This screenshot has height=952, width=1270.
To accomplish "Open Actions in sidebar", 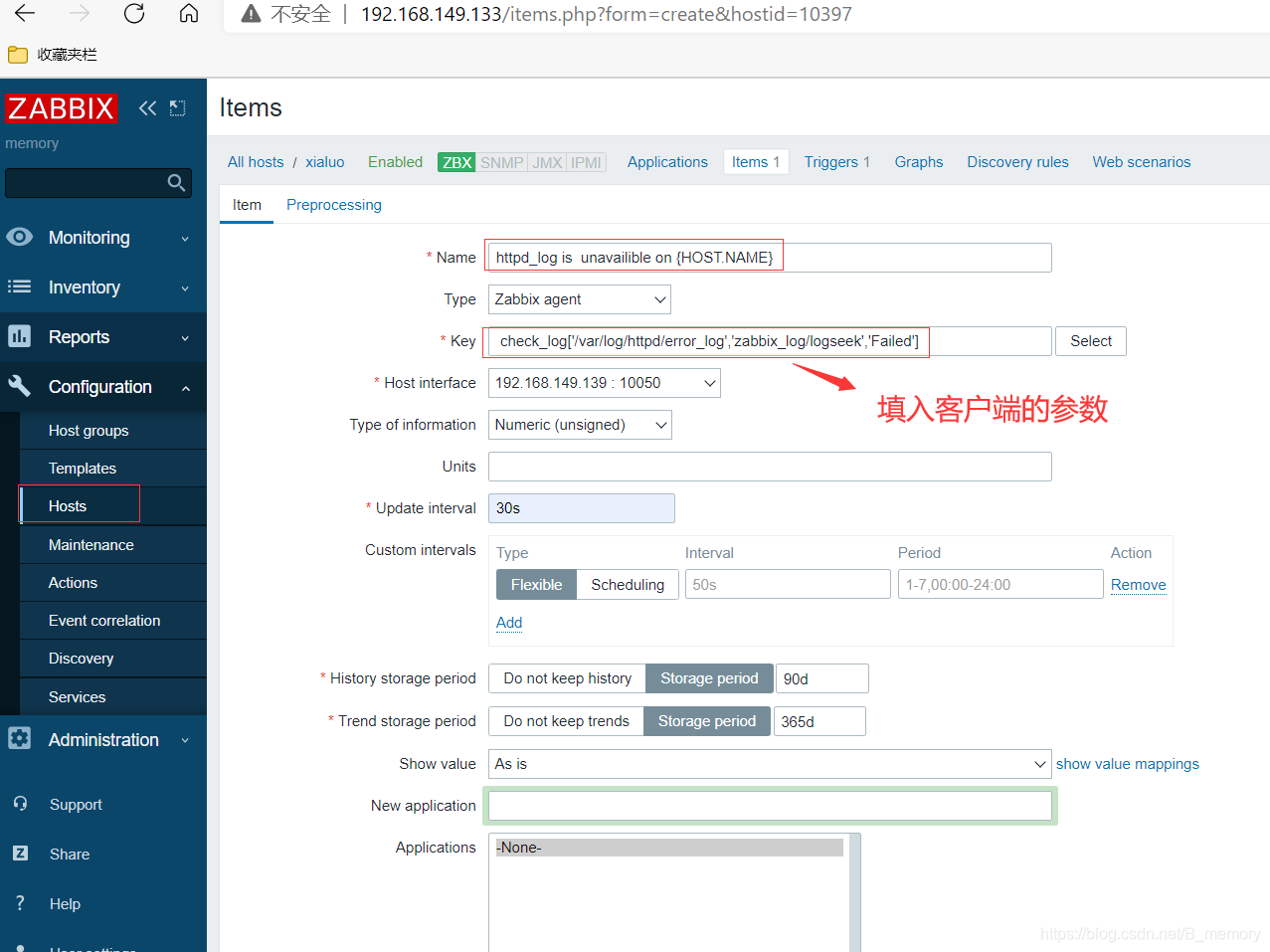I will click(x=74, y=583).
